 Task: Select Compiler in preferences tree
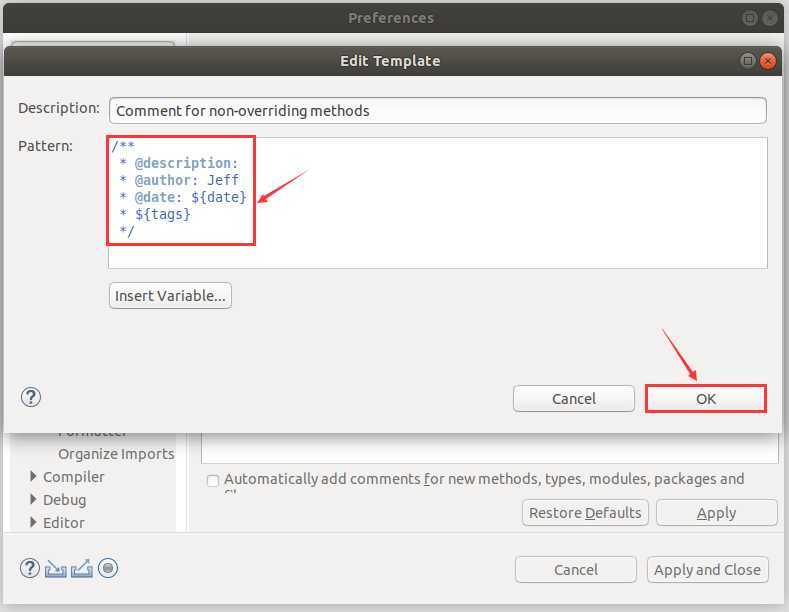tap(73, 477)
